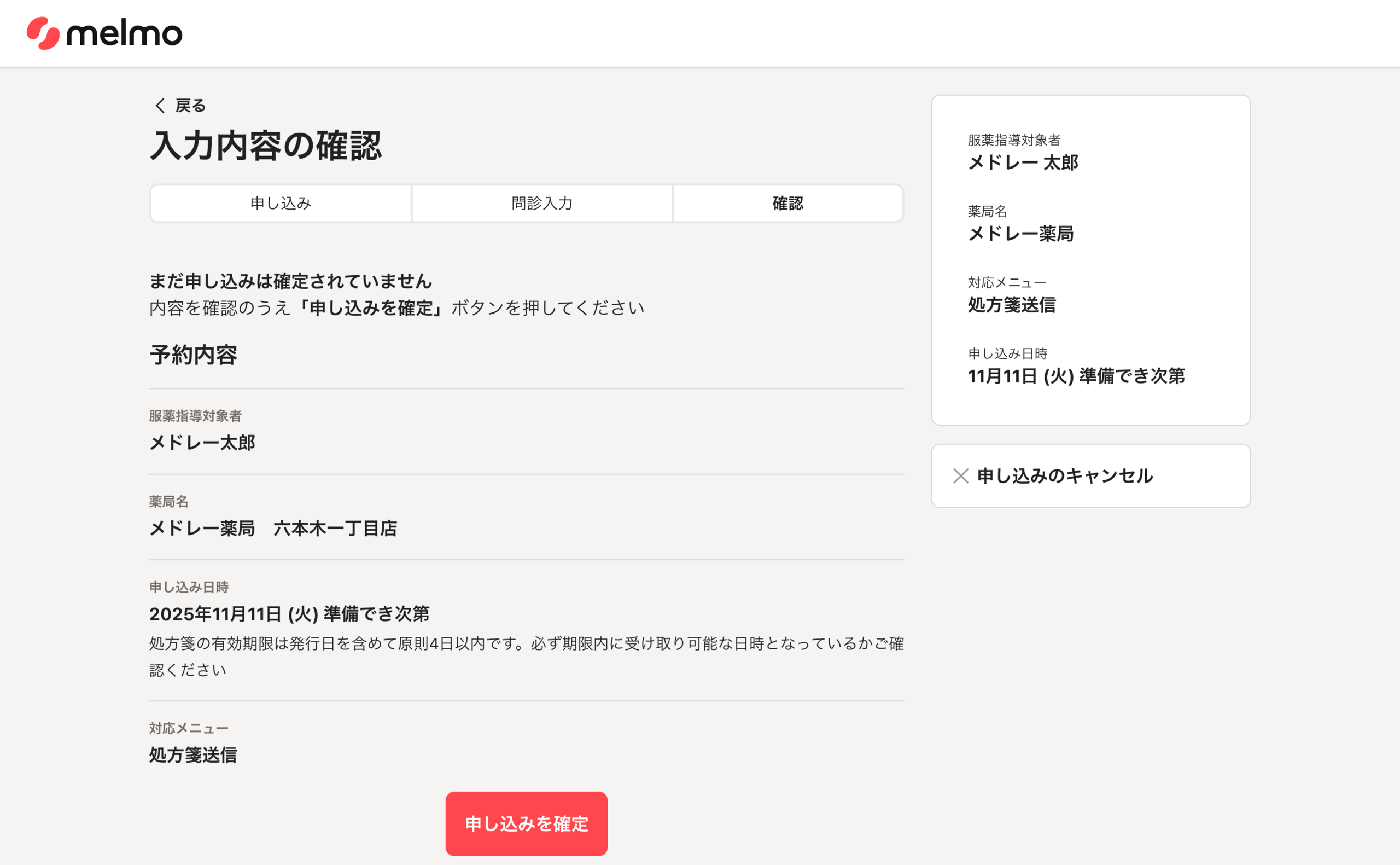Select the 確認 step tab

coord(787,203)
